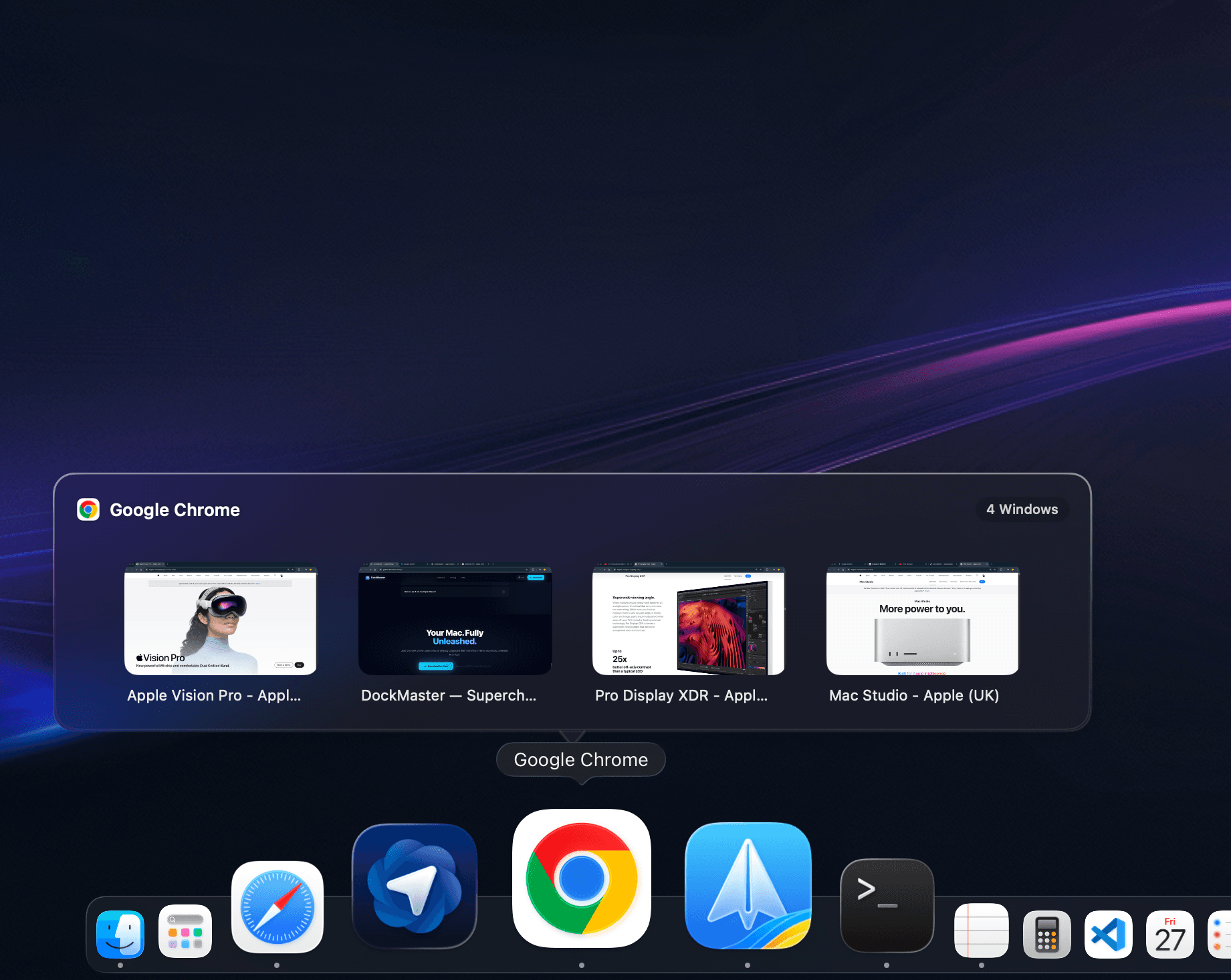Open the lined-paper notes app icon
1231x980 pixels.
click(981, 931)
